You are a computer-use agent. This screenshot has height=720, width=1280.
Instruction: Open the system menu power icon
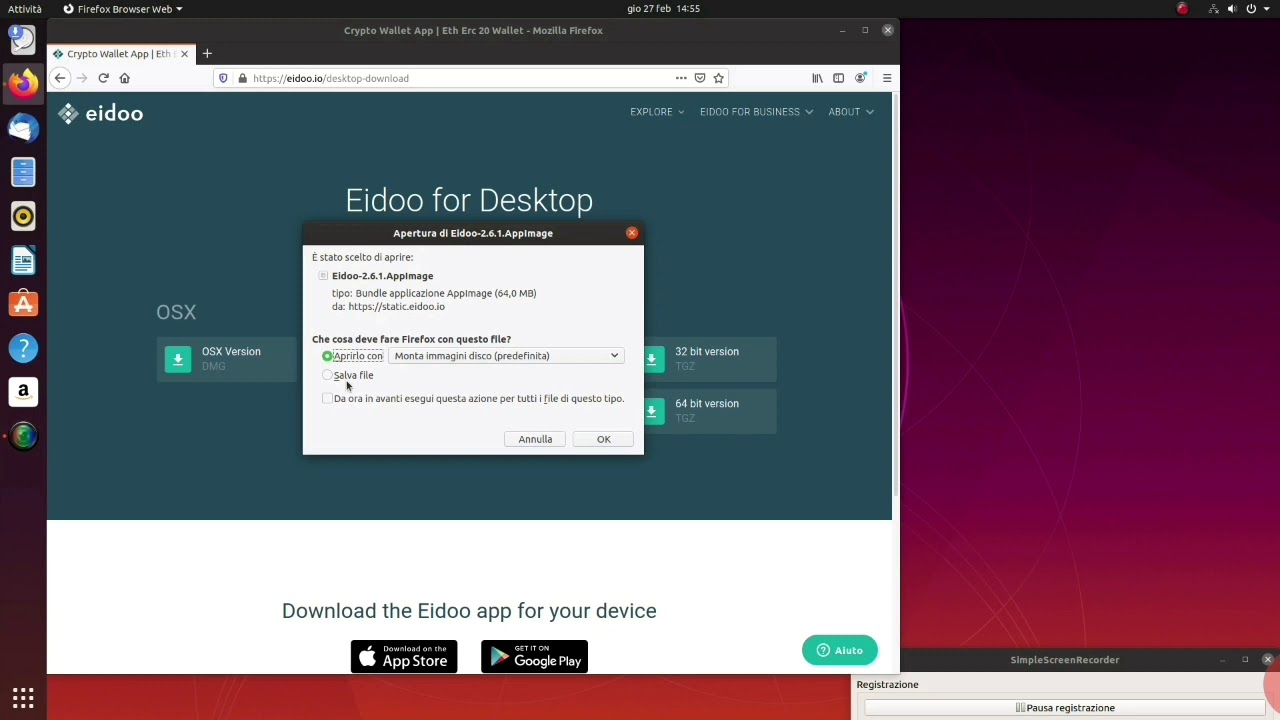tap(1251, 9)
